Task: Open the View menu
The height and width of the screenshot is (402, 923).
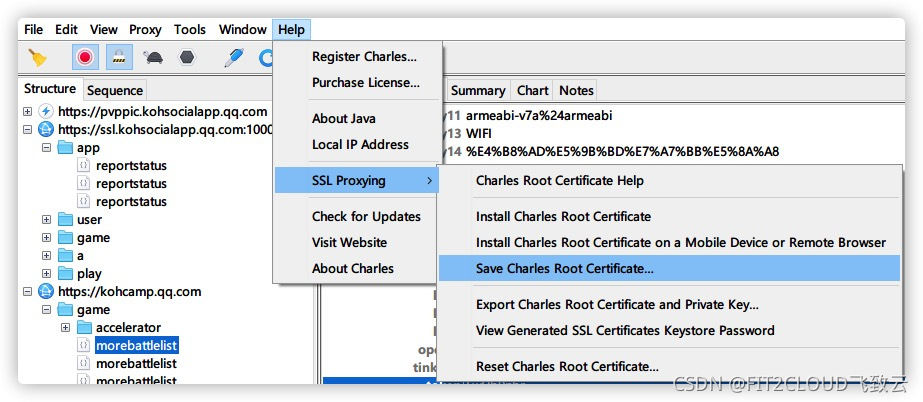Action: click(x=104, y=29)
